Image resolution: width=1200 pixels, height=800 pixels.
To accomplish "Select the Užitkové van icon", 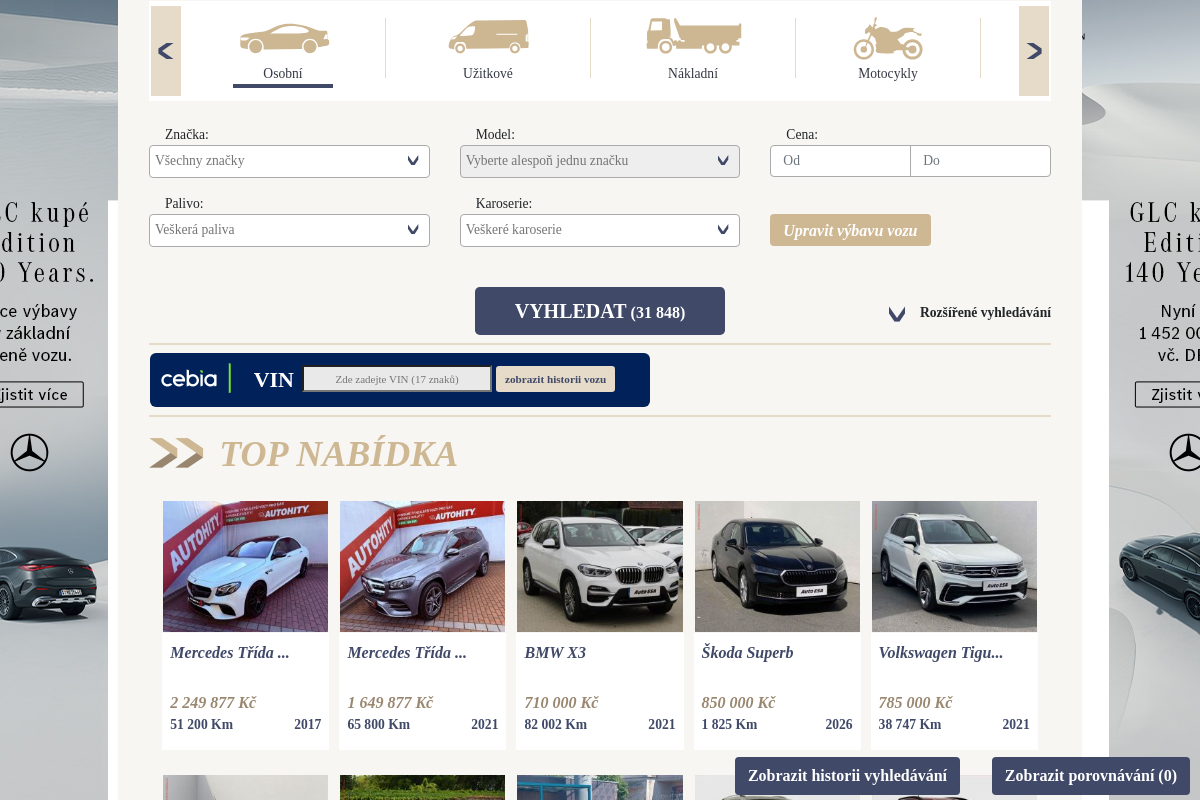I will [x=488, y=37].
